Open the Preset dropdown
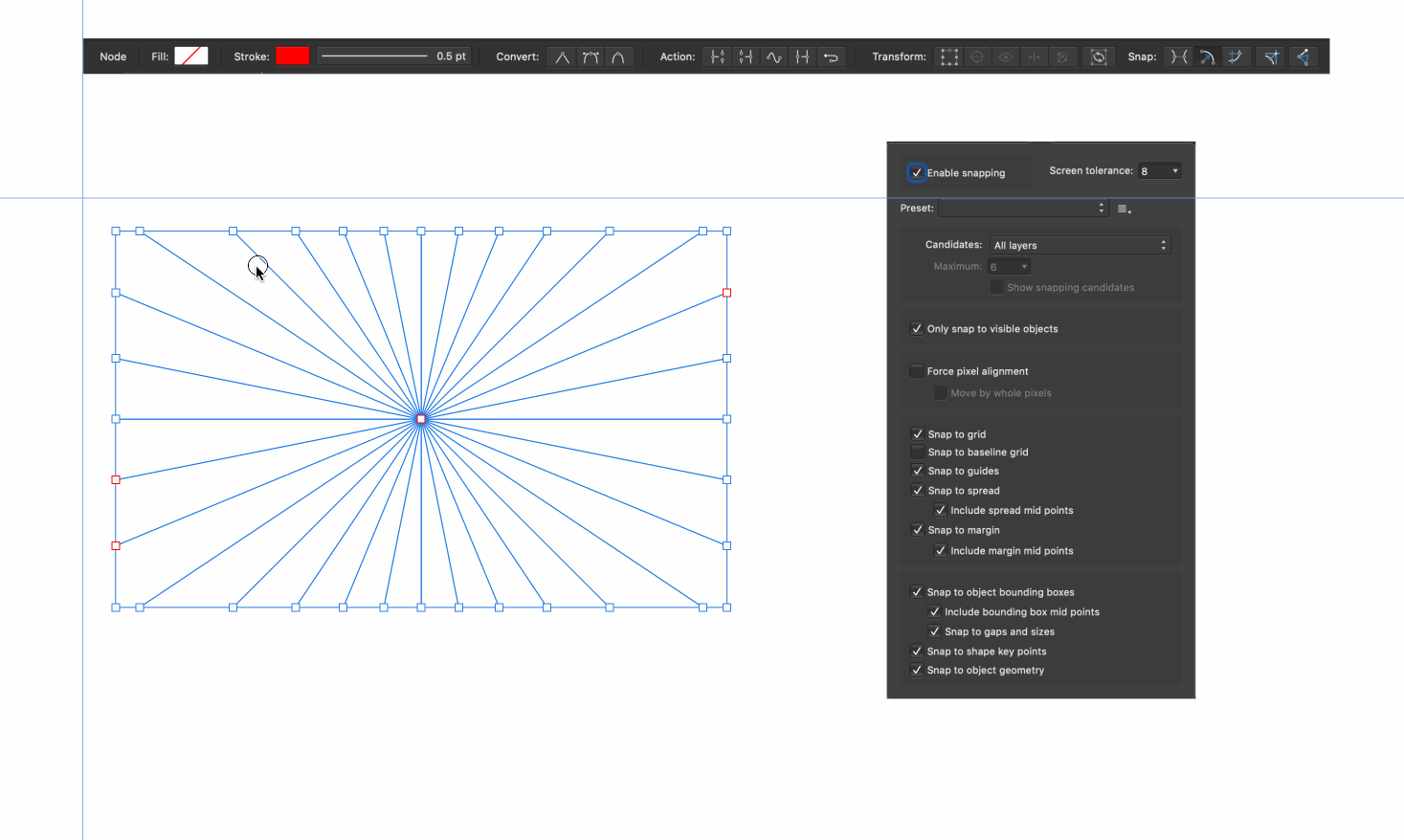Viewport: 1404px width, 840px height. click(x=1023, y=209)
